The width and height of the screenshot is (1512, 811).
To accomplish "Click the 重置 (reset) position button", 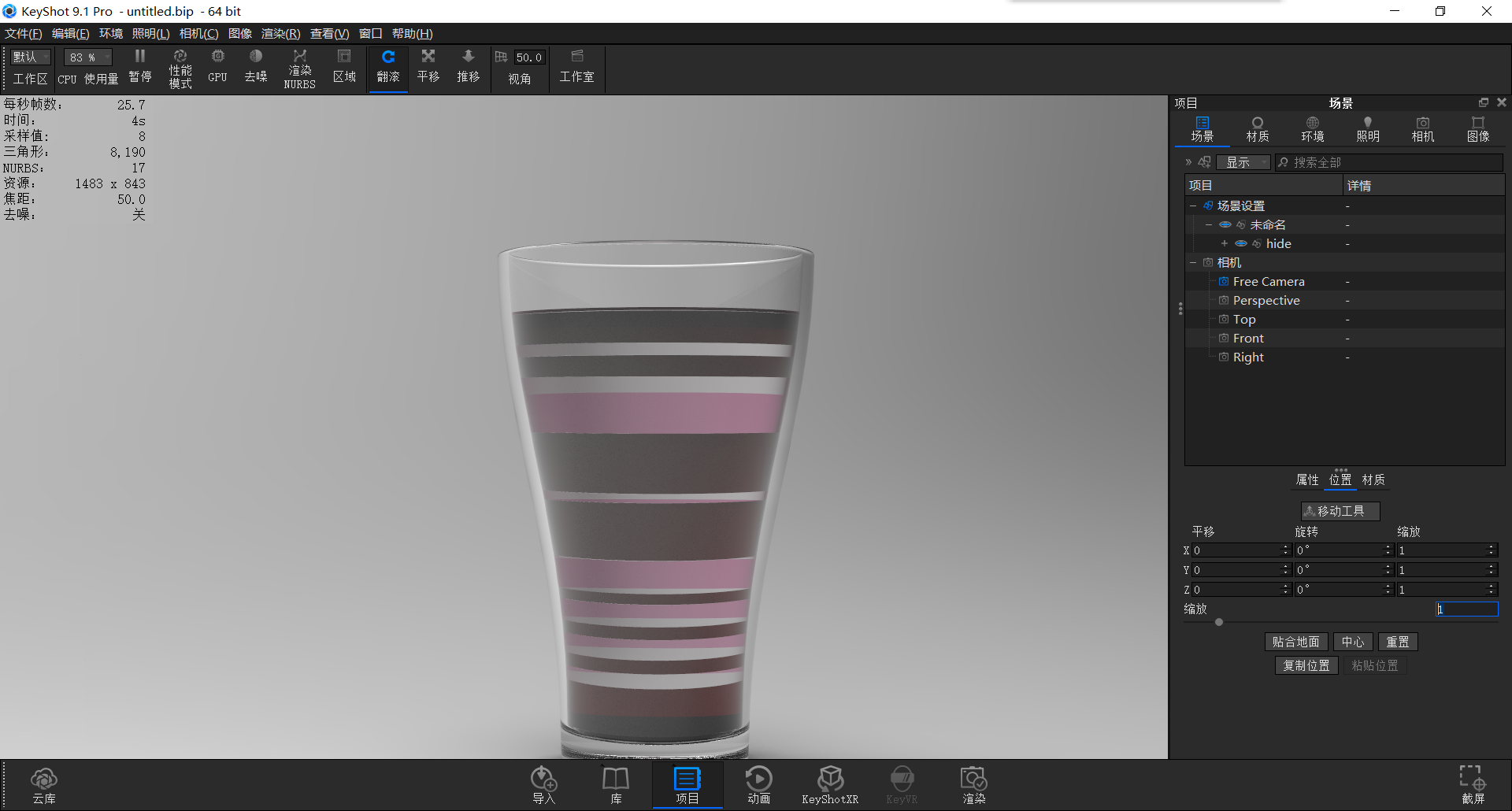I will [x=1397, y=642].
